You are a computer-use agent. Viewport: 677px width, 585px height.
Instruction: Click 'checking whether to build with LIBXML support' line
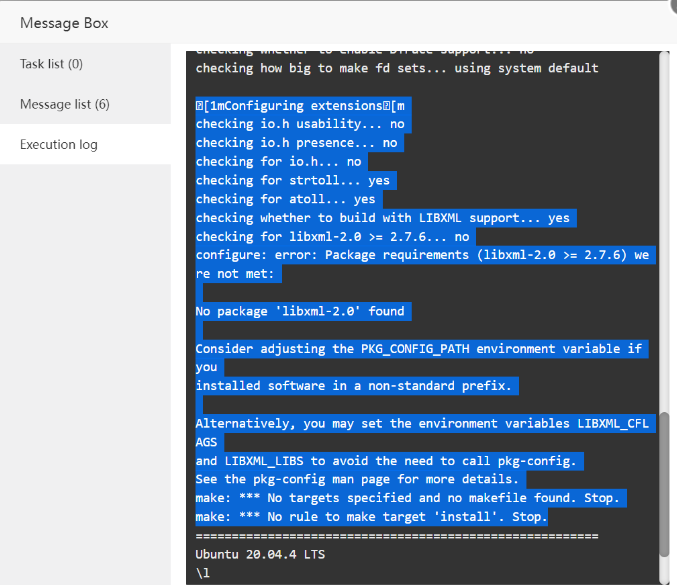(x=383, y=218)
